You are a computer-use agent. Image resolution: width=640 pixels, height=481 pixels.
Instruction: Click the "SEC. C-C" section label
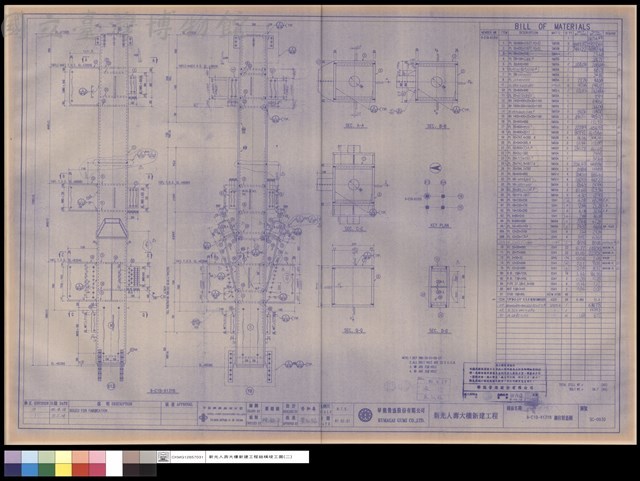coord(353,229)
